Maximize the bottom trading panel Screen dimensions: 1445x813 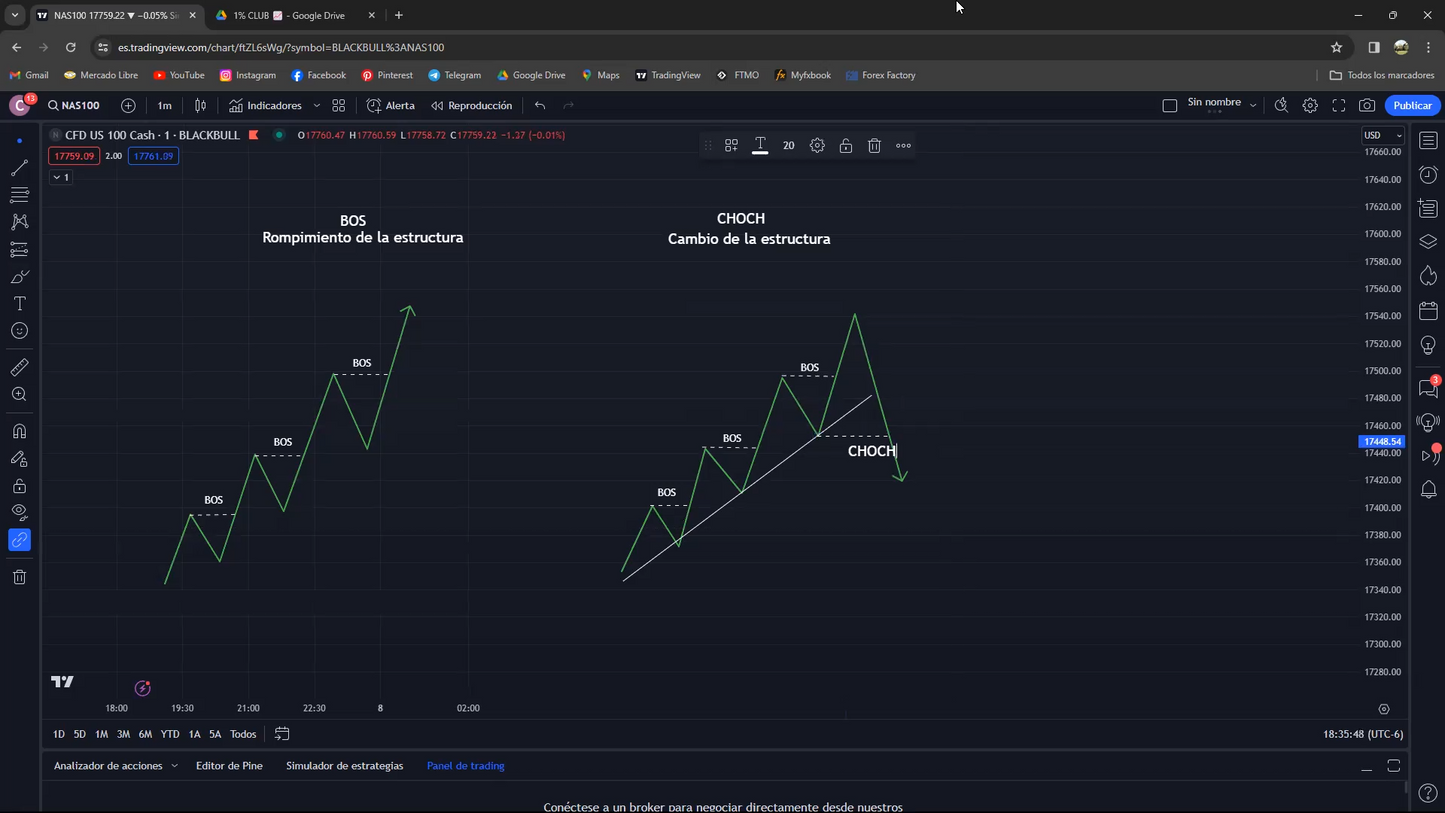tap(1393, 766)
